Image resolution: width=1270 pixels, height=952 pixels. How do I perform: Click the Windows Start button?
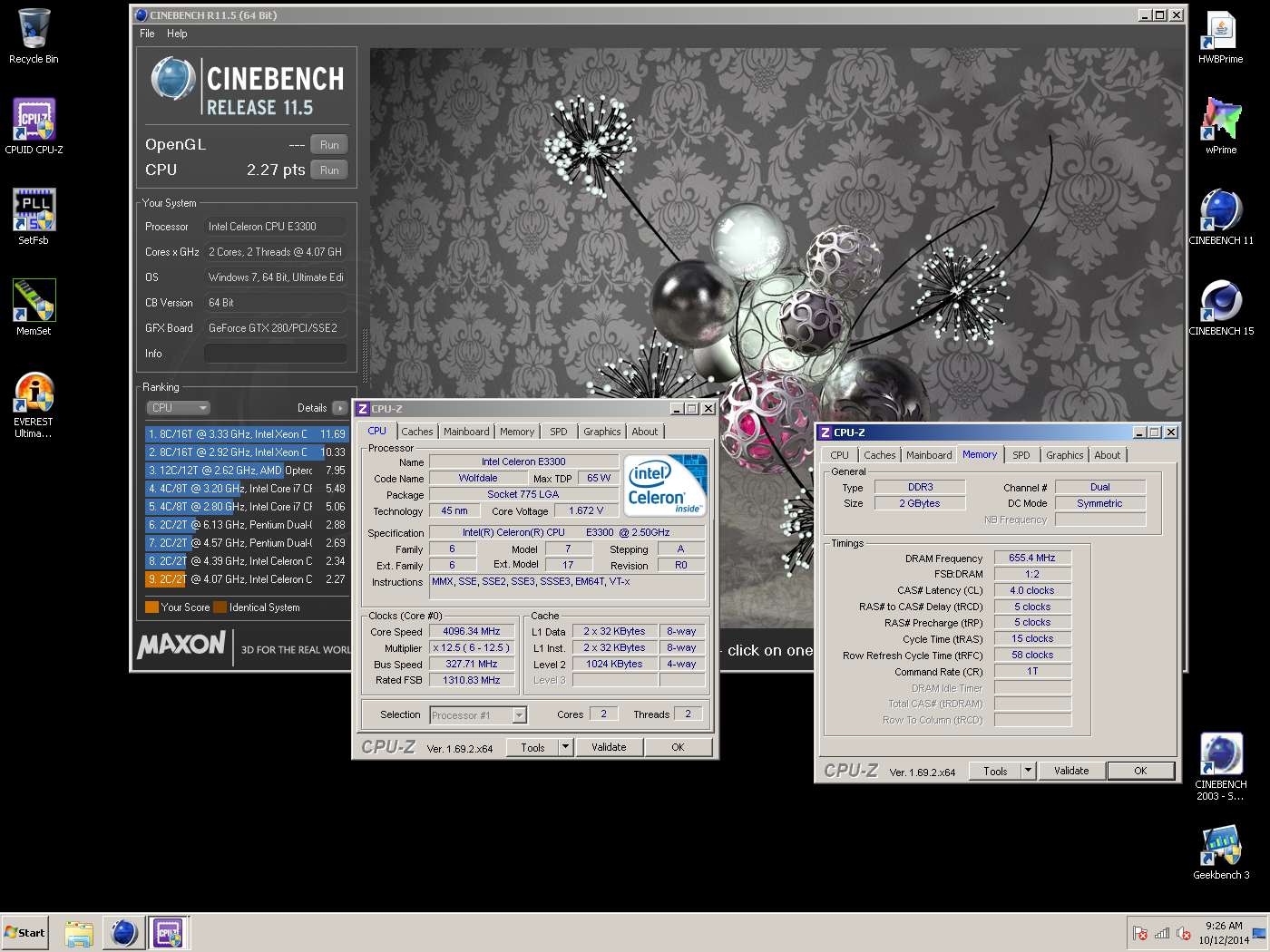coord(24,932)
